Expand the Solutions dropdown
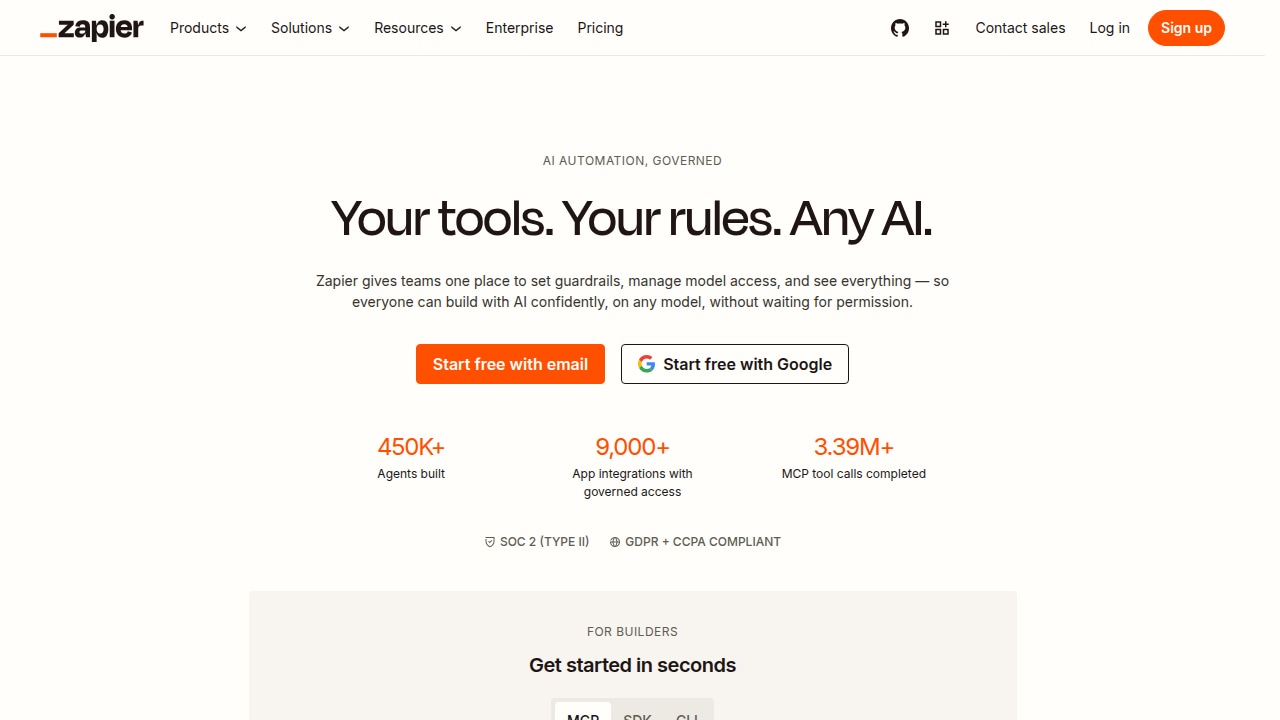This screenshot has height=720, width=1280. 310,28
